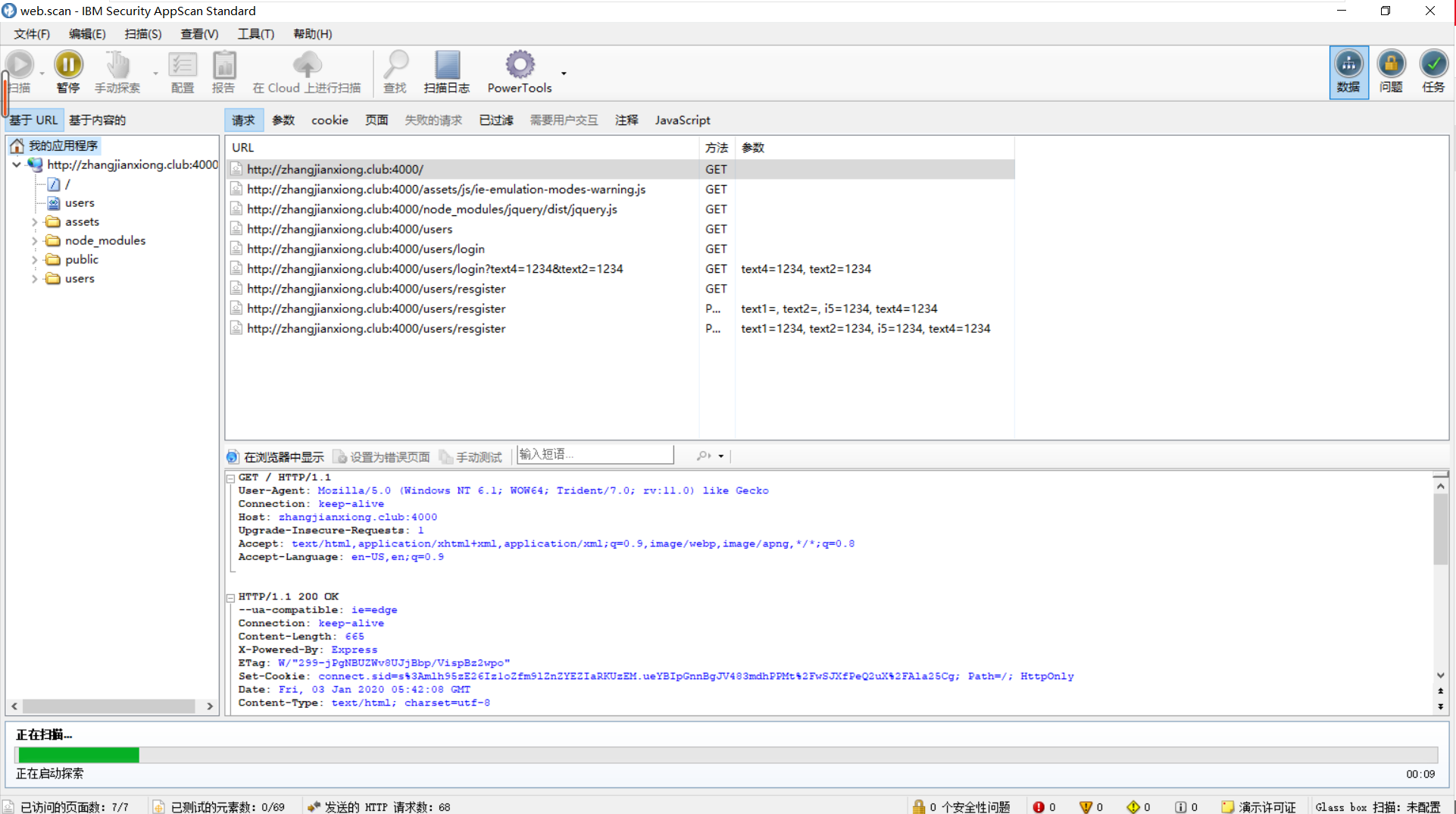Click the 输入短语 search field

point(595,455)
